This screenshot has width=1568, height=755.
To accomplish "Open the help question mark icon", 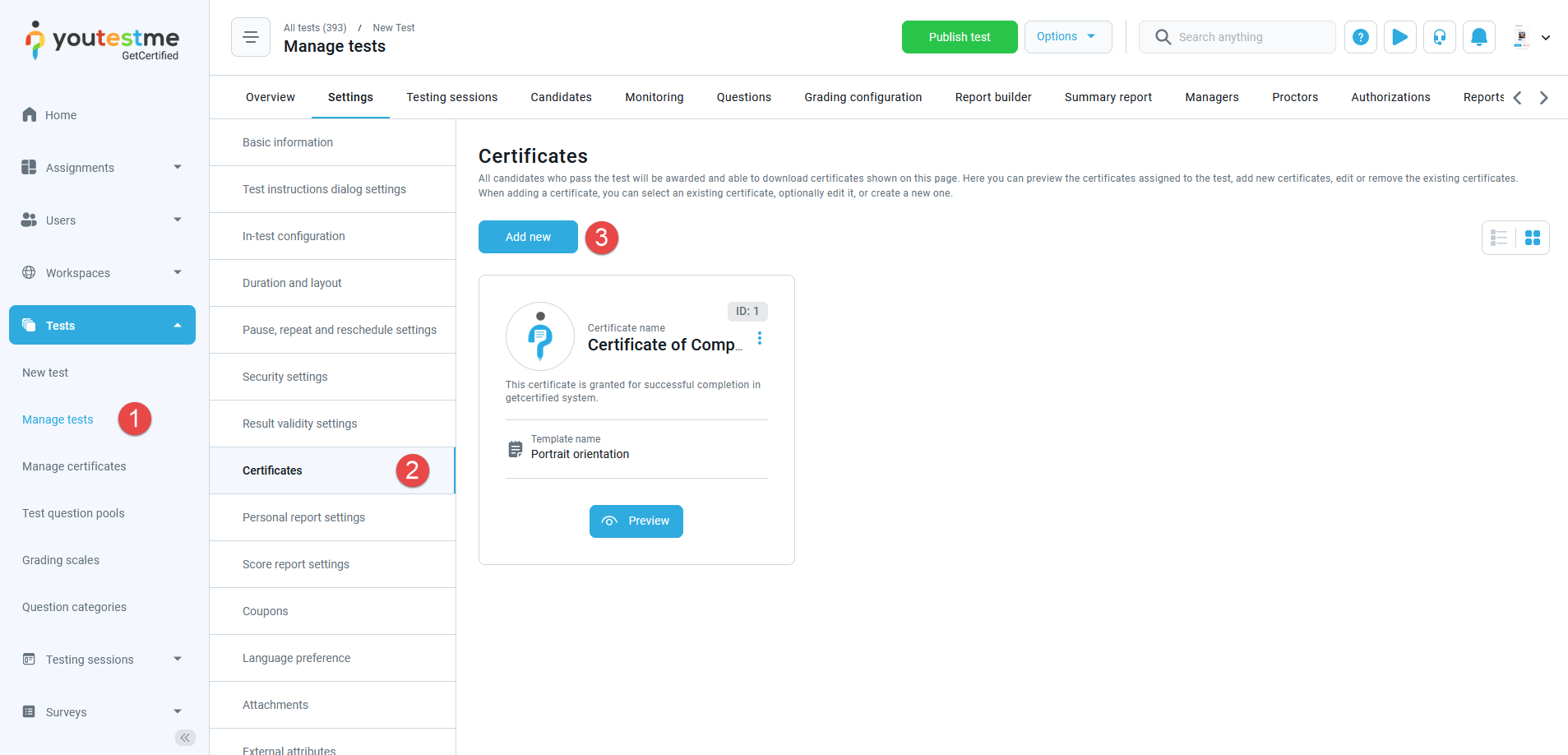I will coord(1360,37).
